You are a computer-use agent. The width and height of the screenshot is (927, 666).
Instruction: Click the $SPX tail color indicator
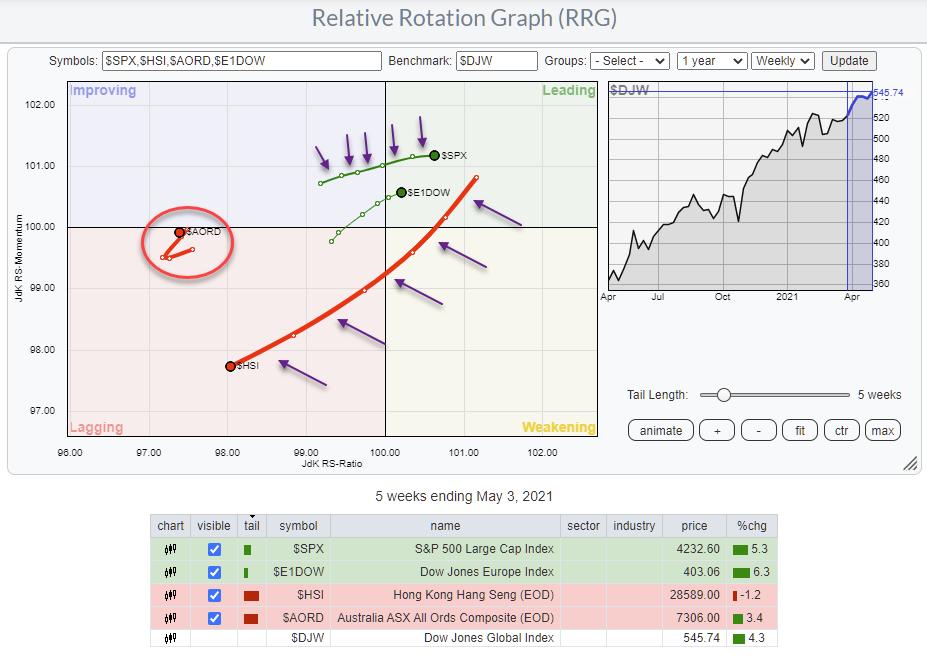pos(248,550)
